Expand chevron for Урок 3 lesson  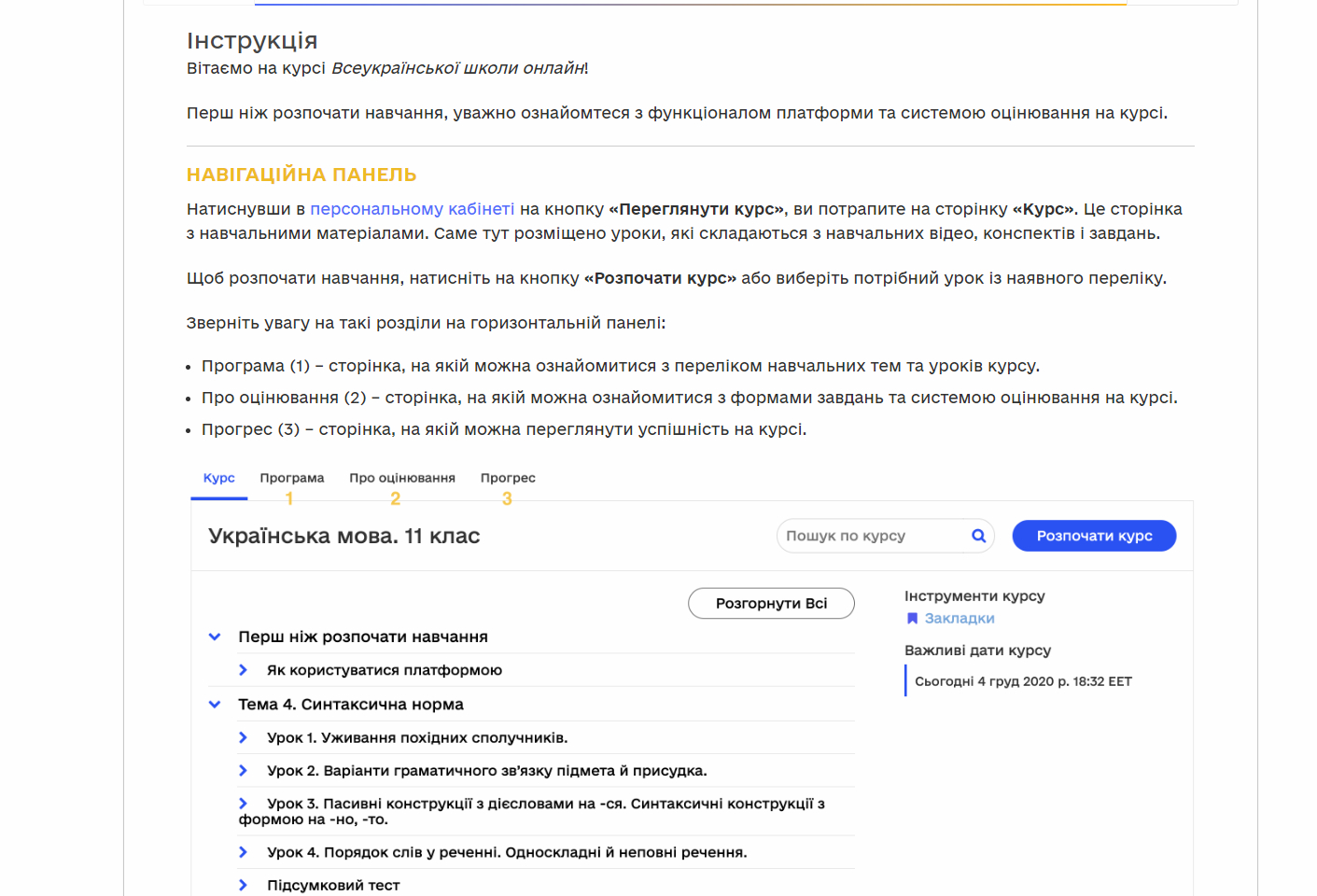[243, 803]
